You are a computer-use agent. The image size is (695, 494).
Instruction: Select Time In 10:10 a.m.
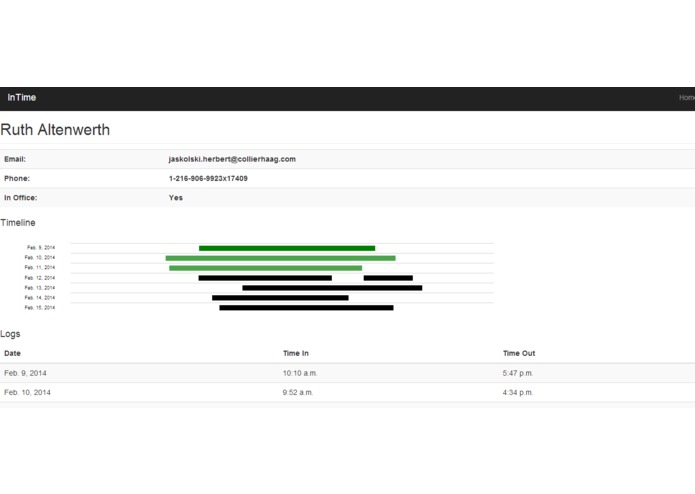(300, 373)
